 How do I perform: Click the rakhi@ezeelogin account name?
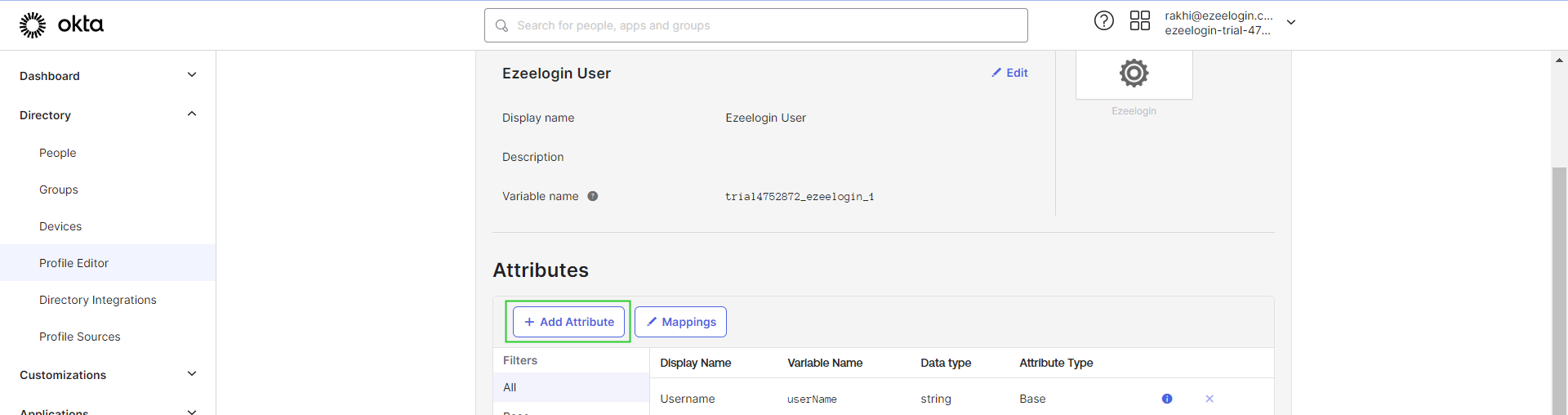click(1218, 16)
